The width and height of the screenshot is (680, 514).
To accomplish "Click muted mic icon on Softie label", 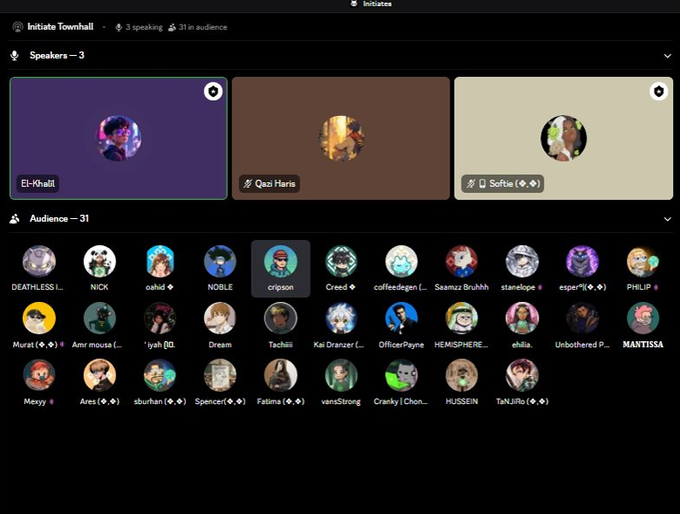I will [471, 184].
